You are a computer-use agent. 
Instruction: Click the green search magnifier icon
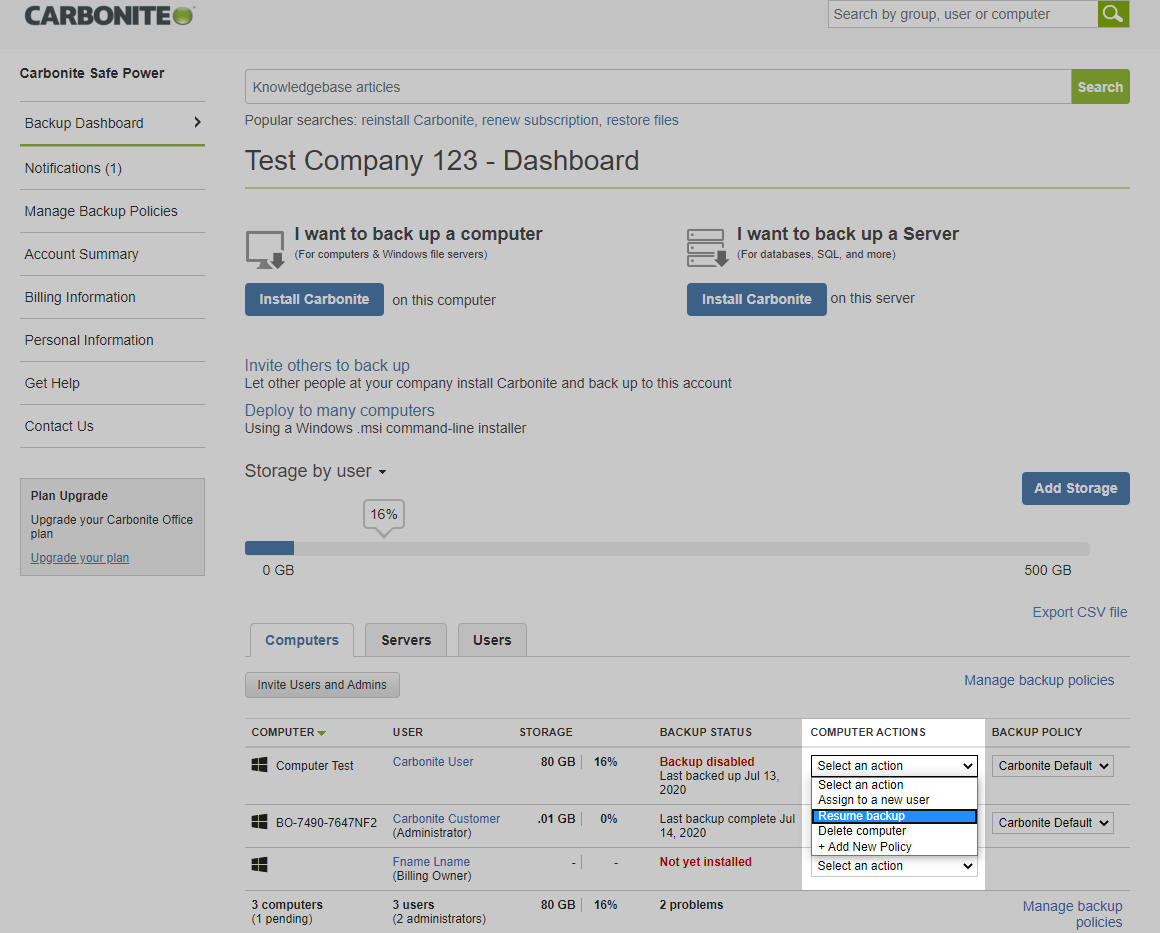[x=1113, y=14]
